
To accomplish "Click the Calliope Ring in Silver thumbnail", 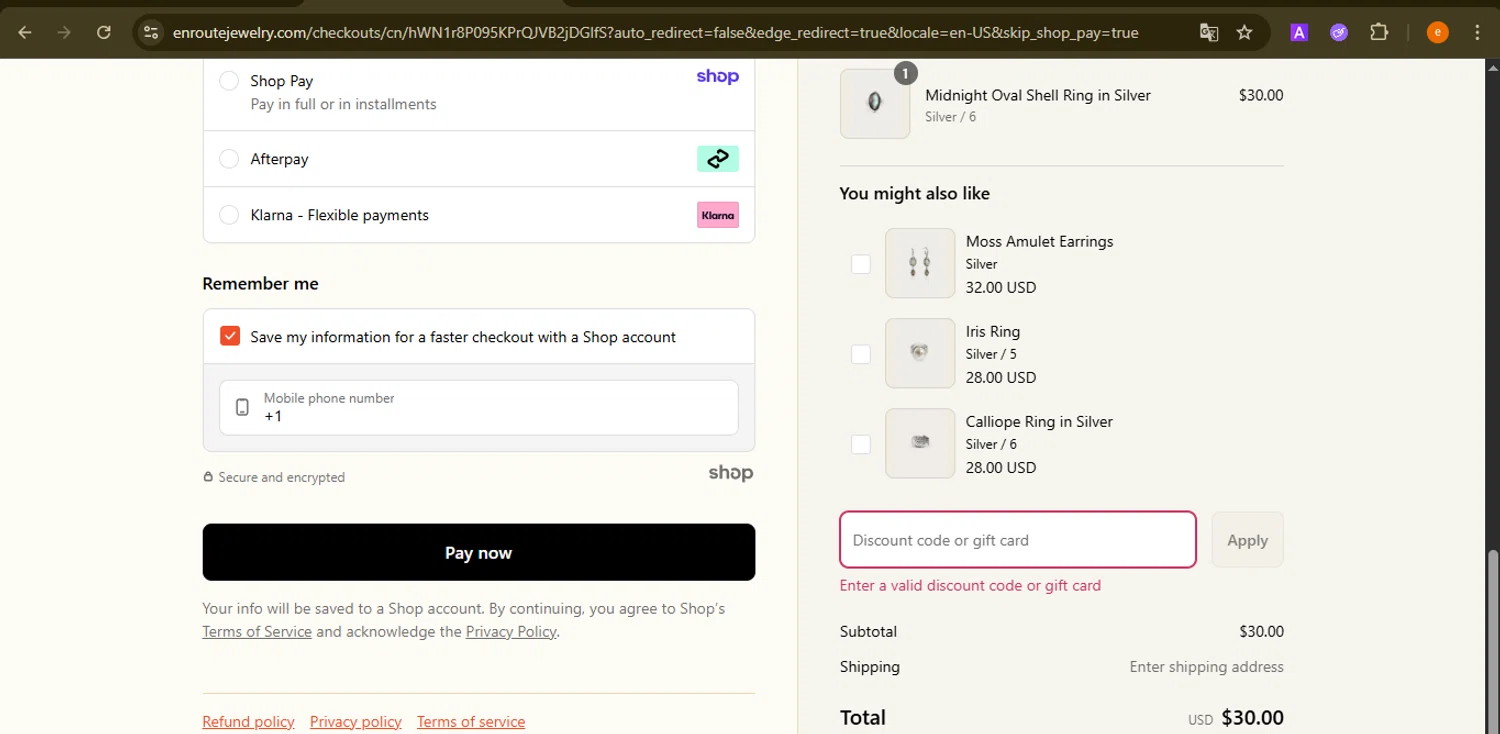I will point(920,443).
